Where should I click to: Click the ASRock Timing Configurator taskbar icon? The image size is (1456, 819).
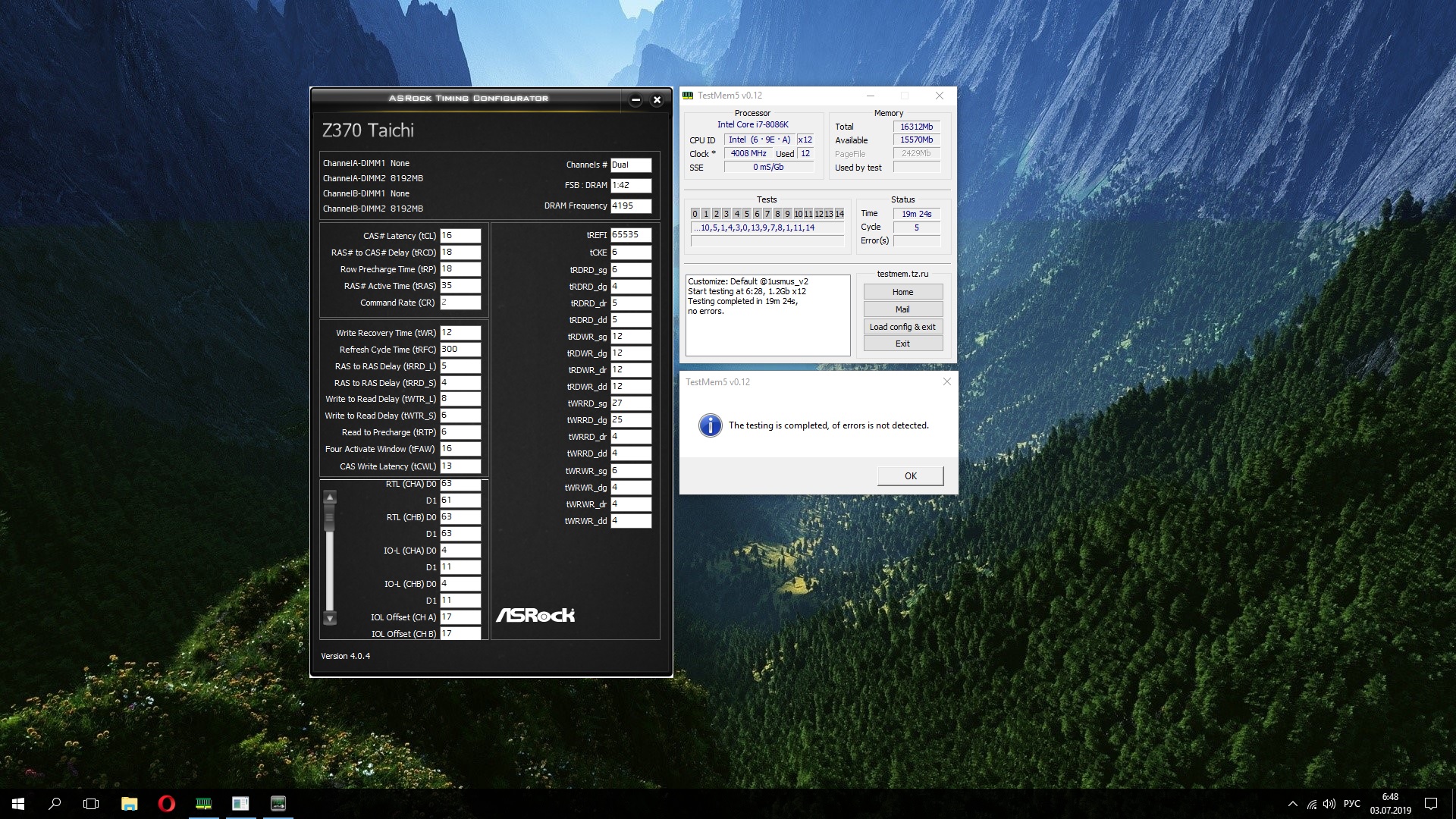(x=278, y=804)
